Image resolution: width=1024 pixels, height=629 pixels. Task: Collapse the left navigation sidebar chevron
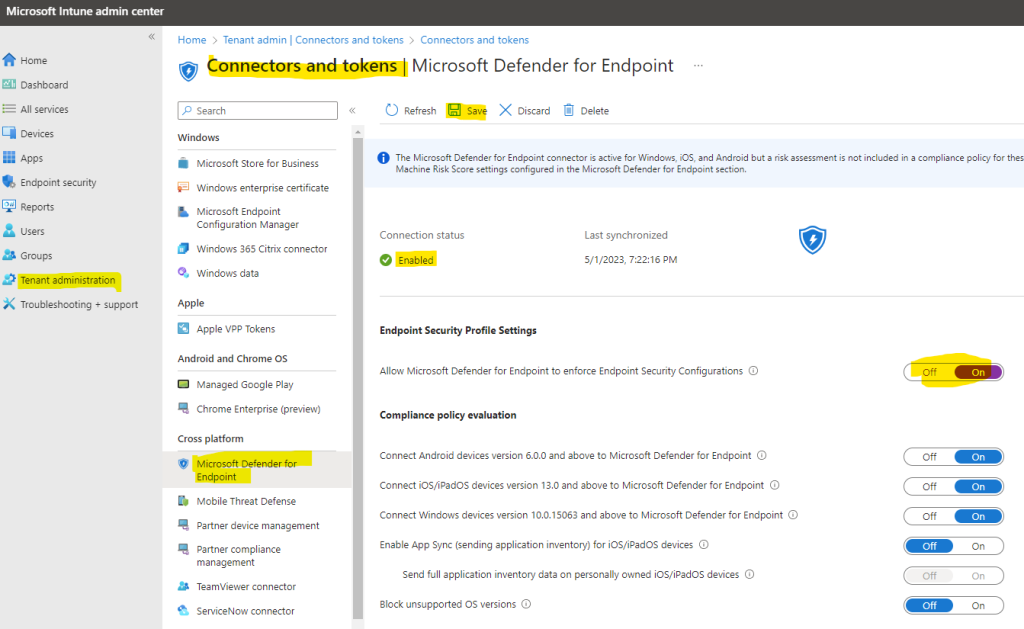[152, 37]
